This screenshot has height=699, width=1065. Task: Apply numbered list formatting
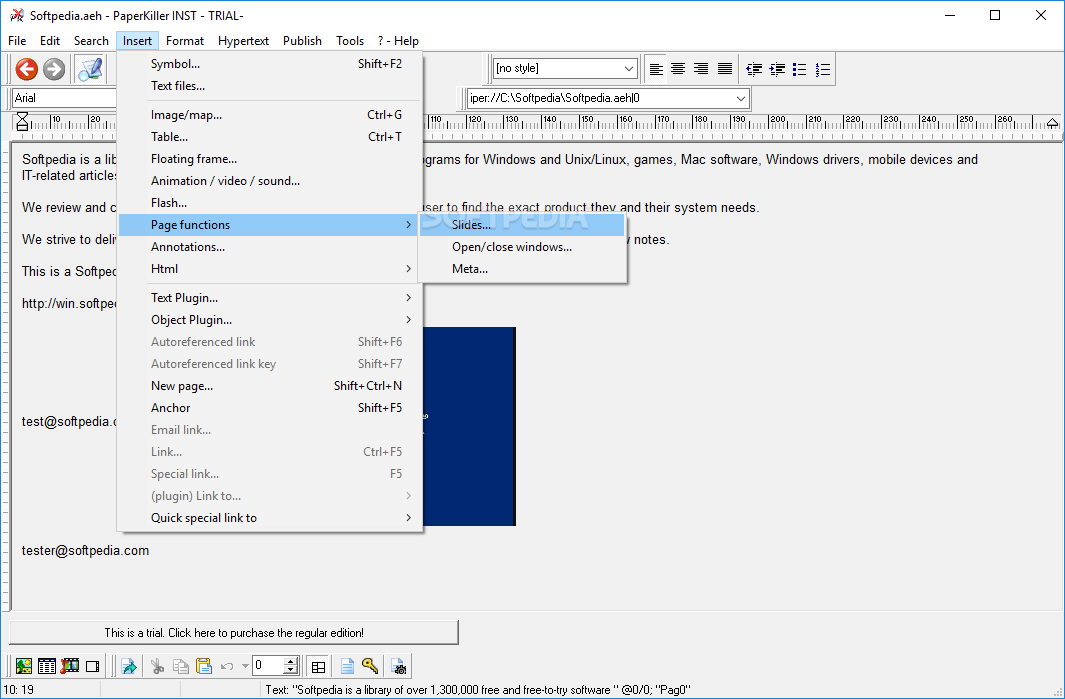pos(823,69)
